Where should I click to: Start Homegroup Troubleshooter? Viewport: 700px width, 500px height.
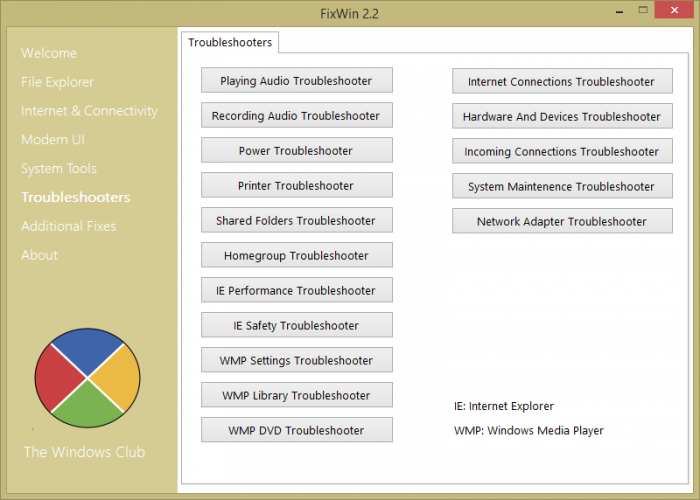point(297,255)
